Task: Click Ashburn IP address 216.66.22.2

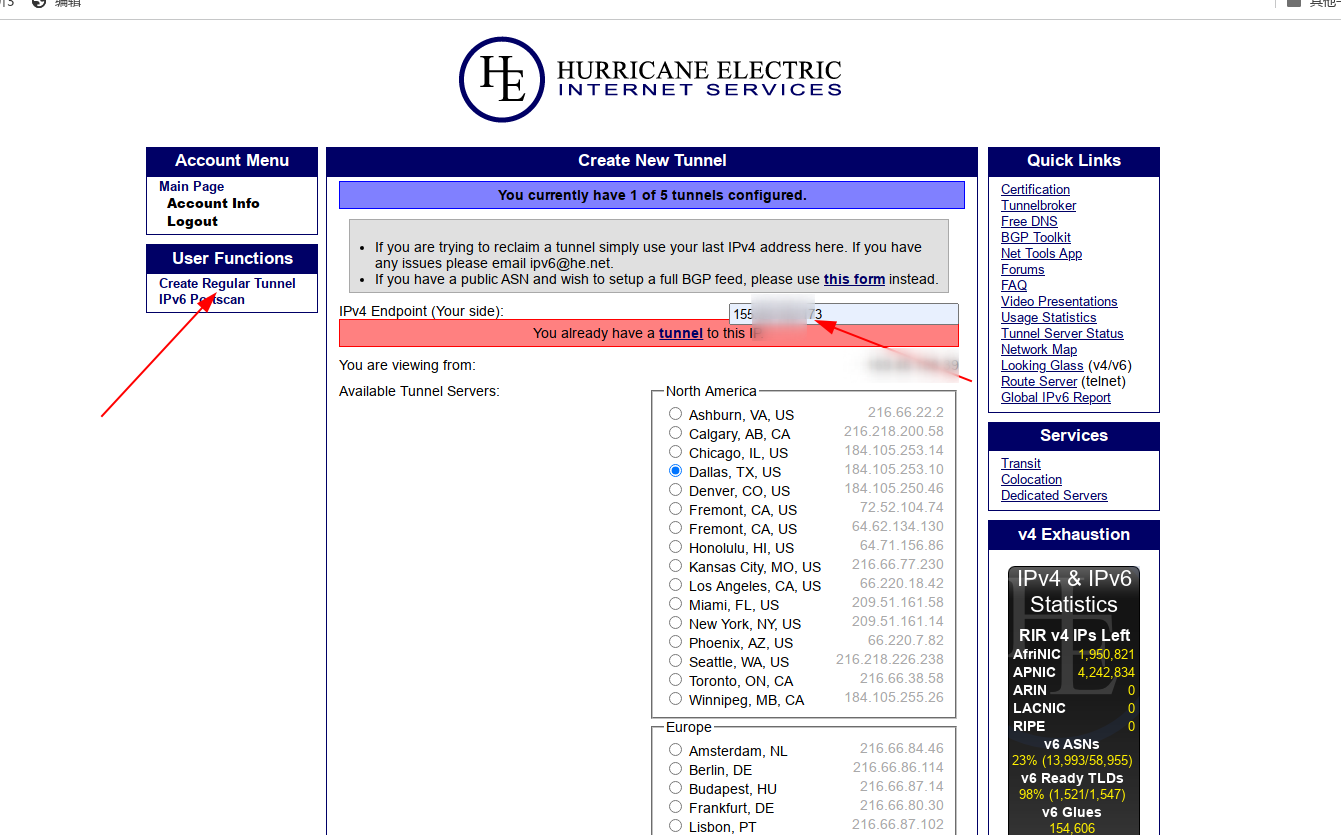Action: coord(906,412)
